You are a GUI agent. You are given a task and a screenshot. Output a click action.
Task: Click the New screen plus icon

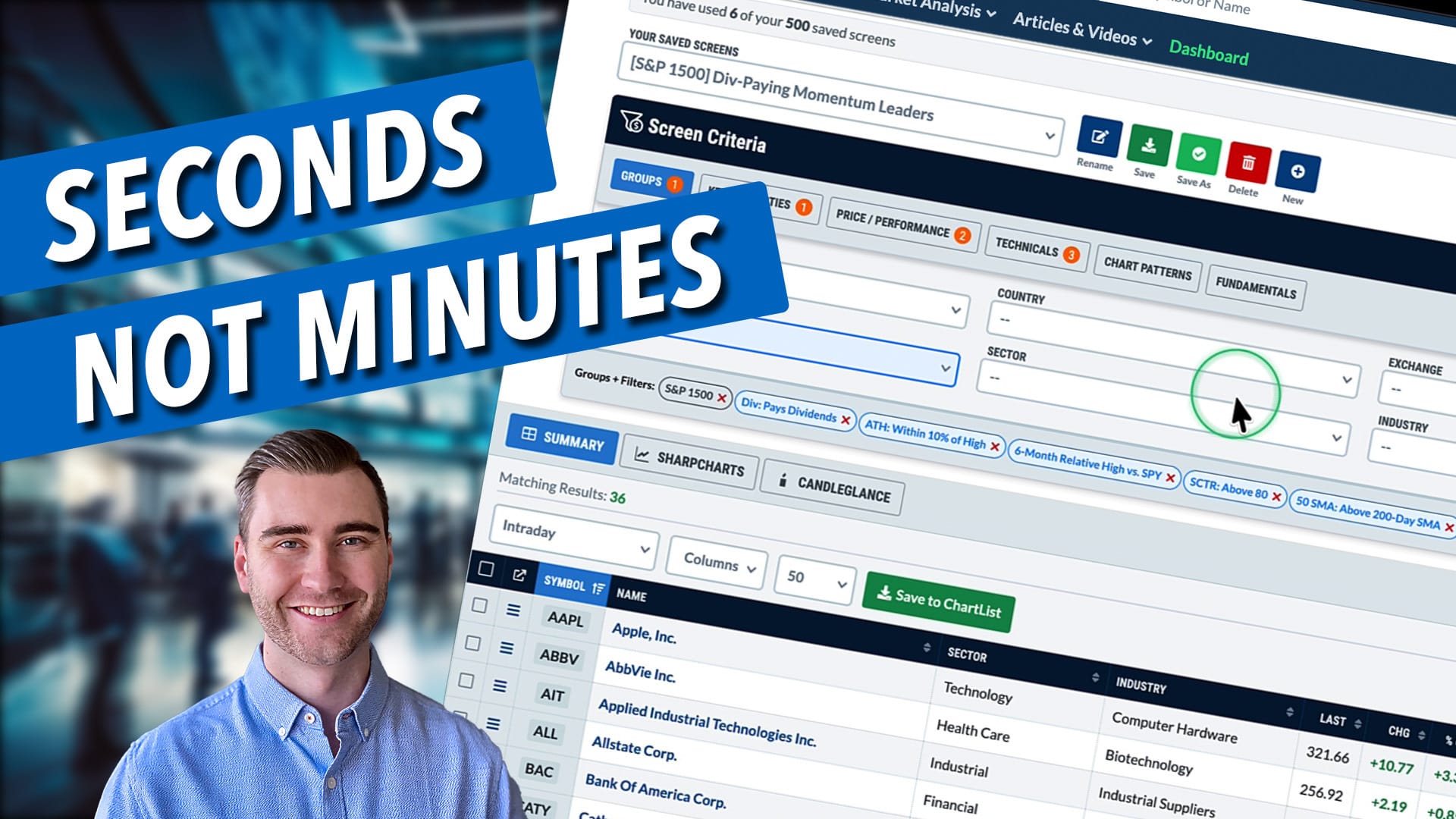click(1298, 171)
